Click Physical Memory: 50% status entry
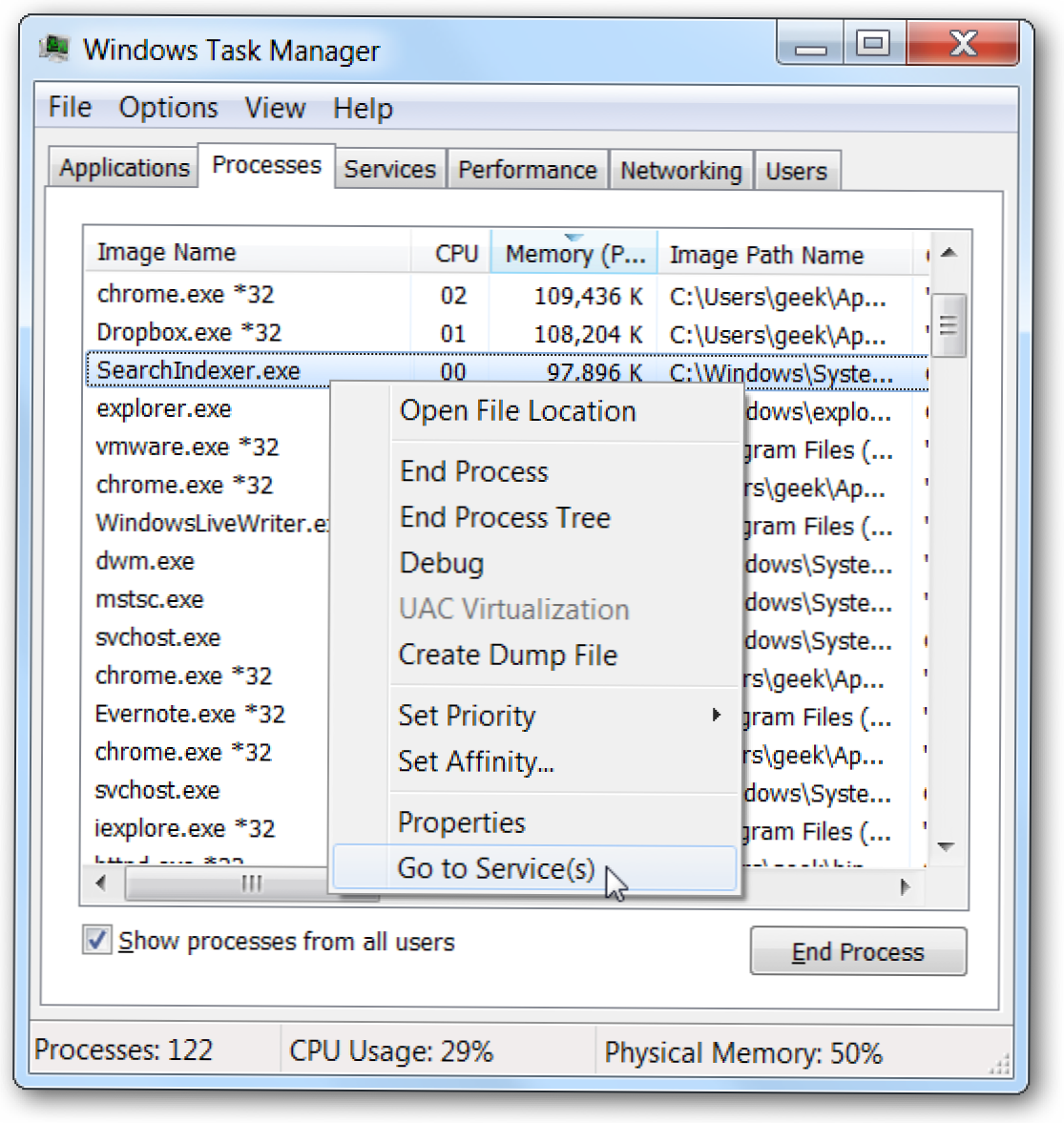Image resolution: width=1064 pixels, height=1123 pixels. click(743, 1052)
